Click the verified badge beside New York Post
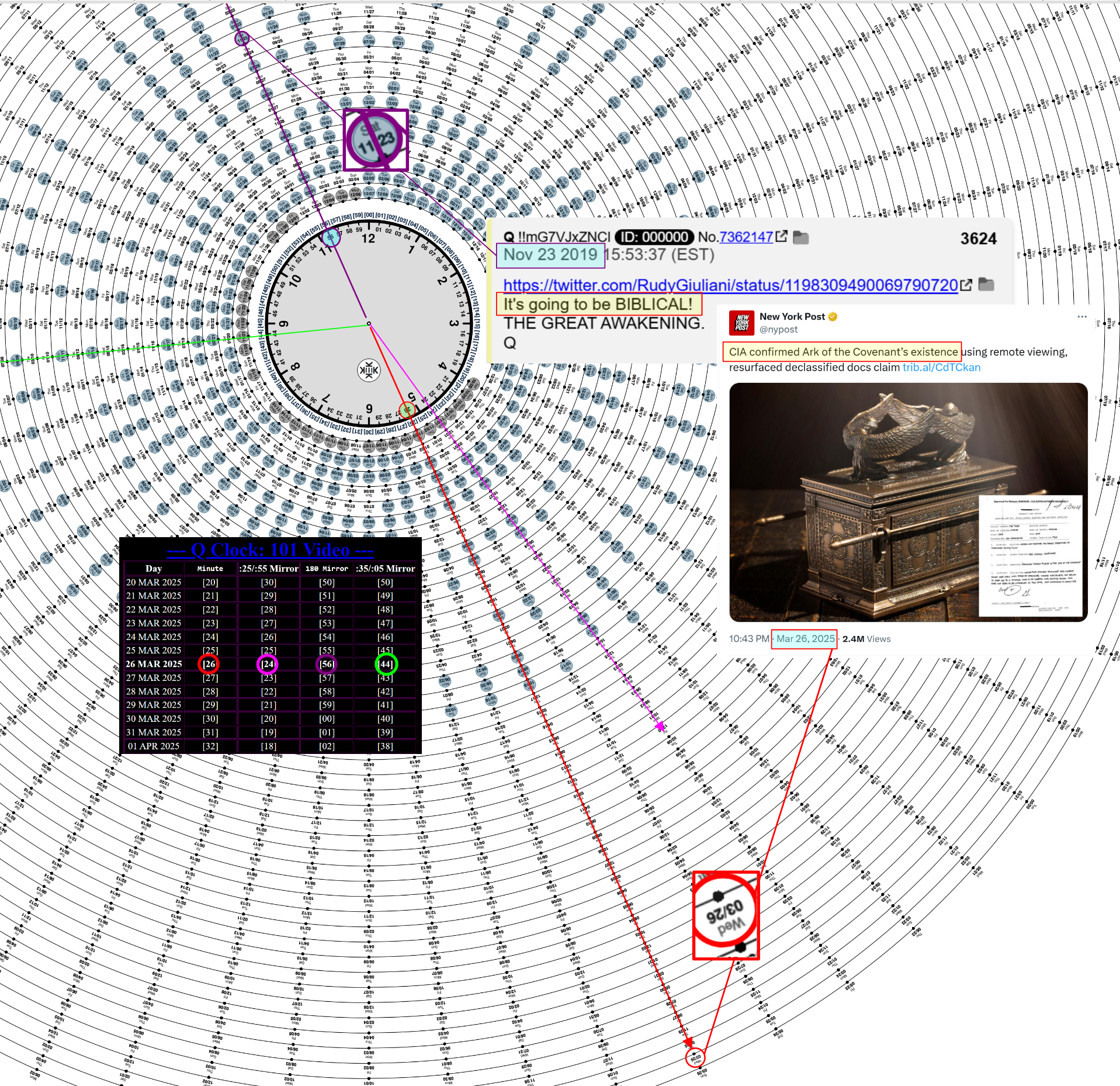 [833, 317]
